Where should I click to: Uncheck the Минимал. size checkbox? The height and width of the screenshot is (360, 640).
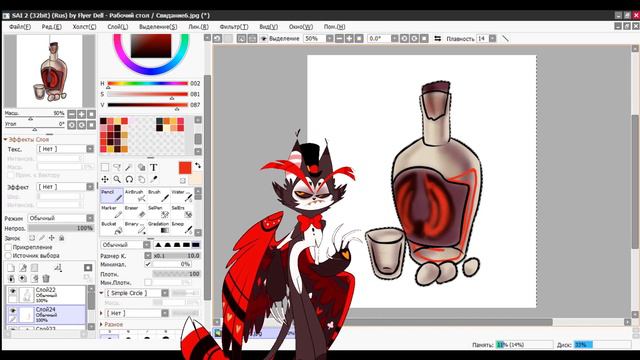(x=148, y=264)
